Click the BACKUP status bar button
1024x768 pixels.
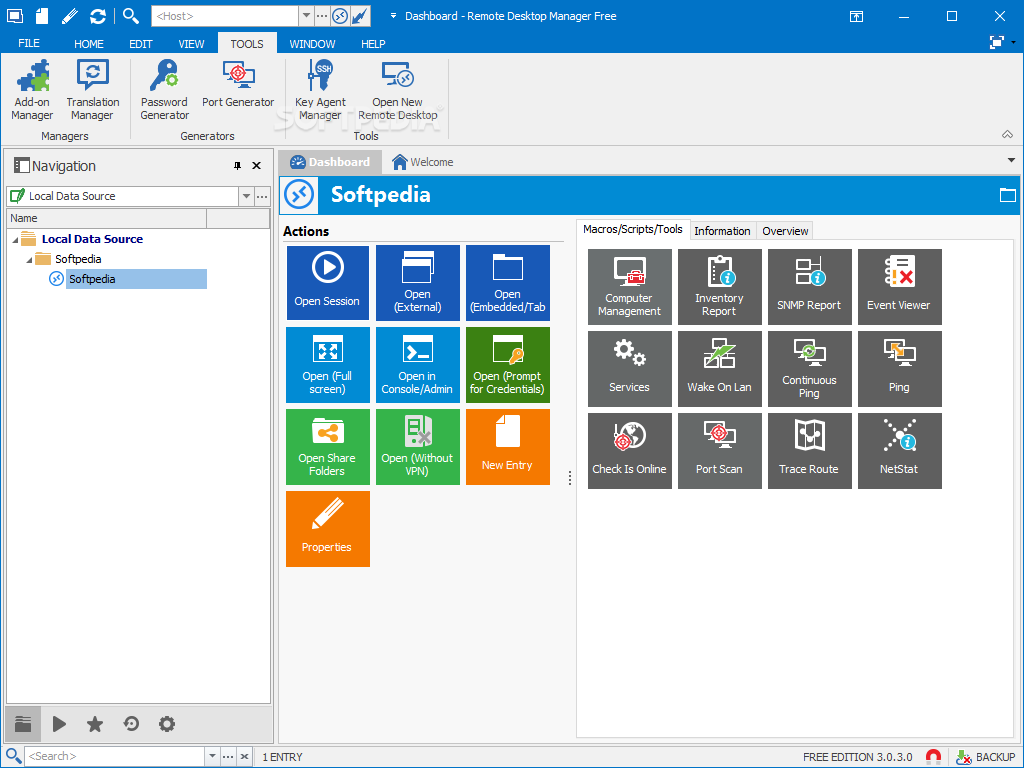tap(985, 757)
